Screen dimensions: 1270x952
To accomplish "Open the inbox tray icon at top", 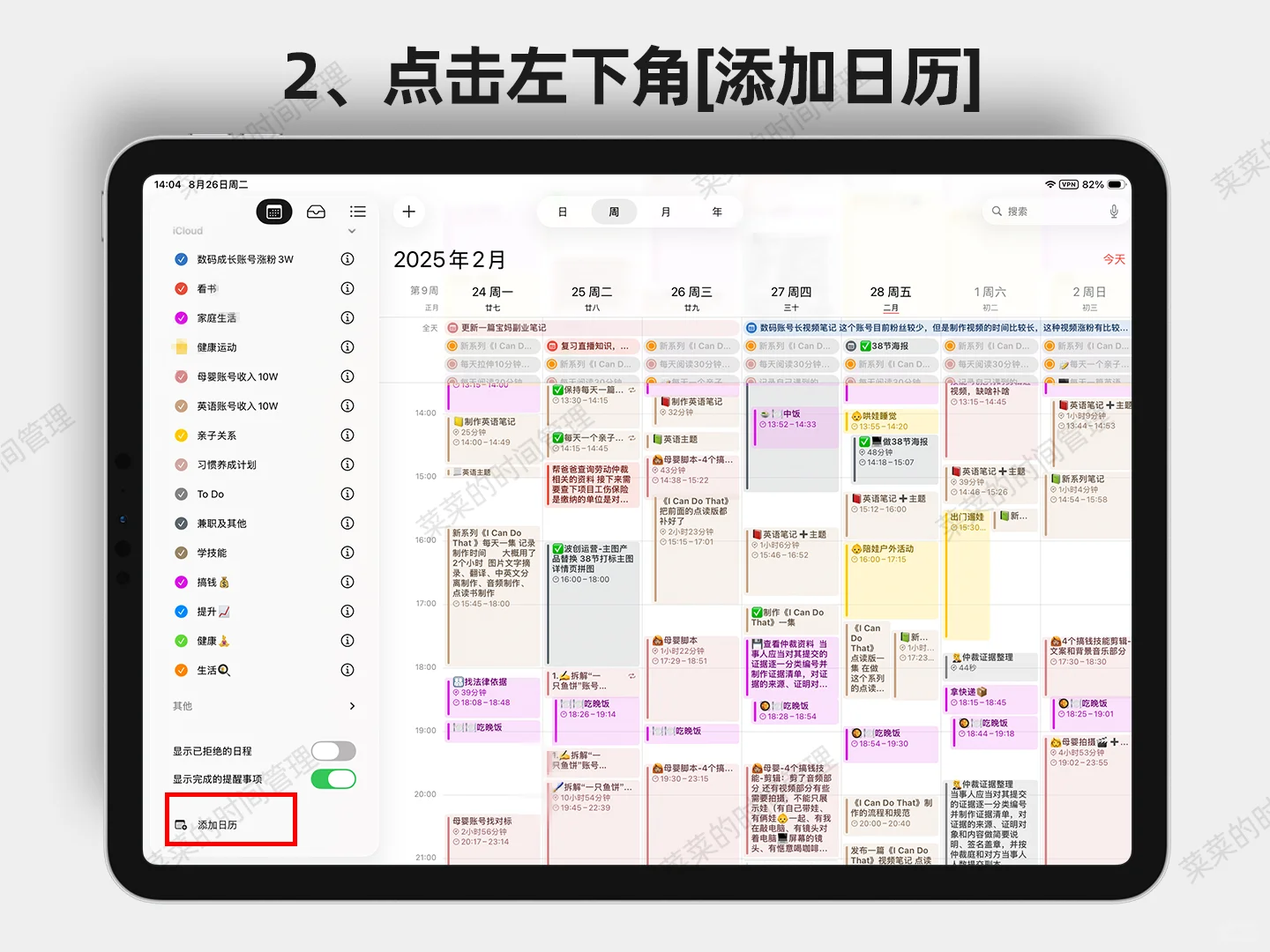I will click(x=316, y=212).
